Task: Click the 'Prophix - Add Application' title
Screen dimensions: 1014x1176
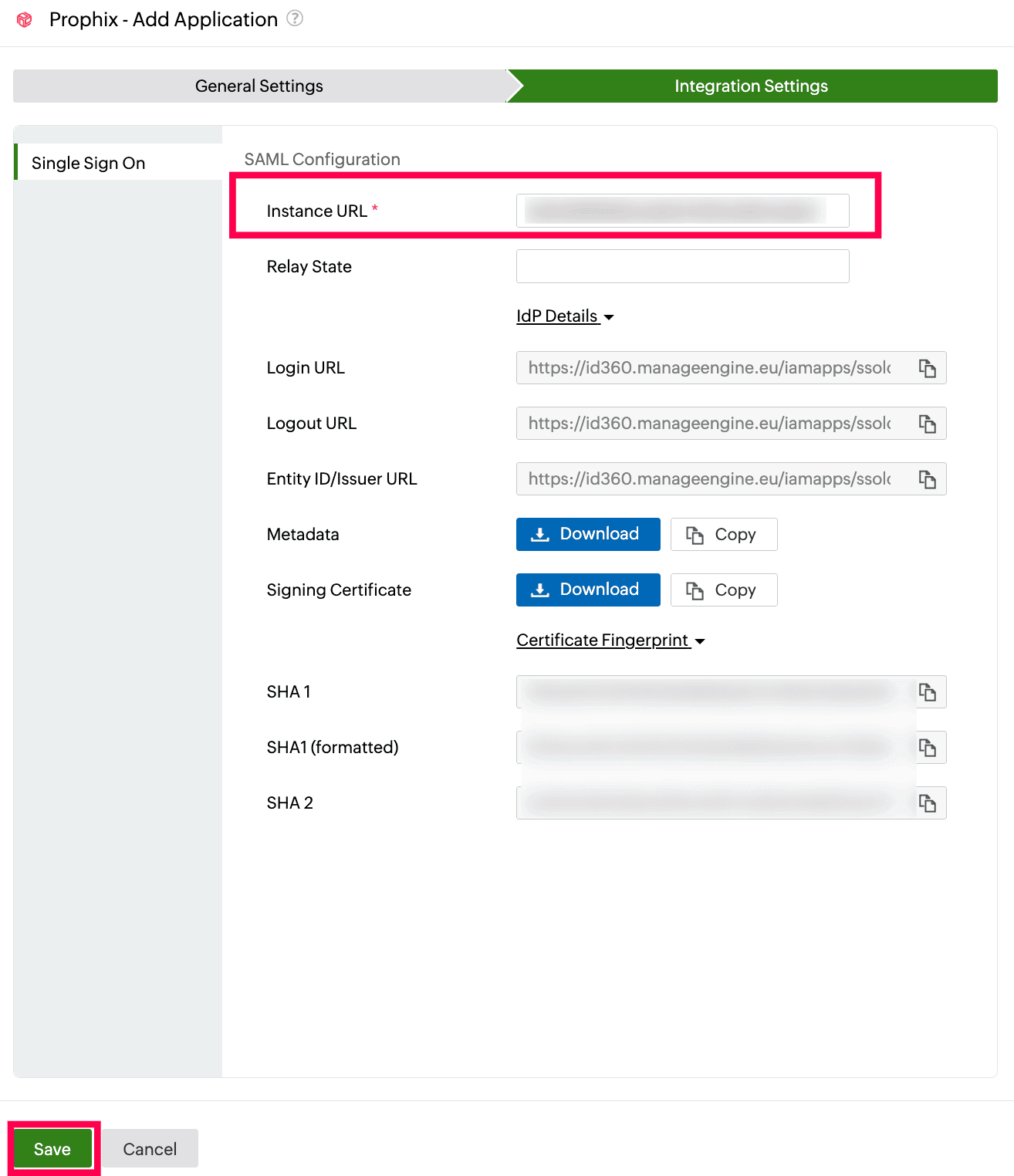Action: pos(164,19)
